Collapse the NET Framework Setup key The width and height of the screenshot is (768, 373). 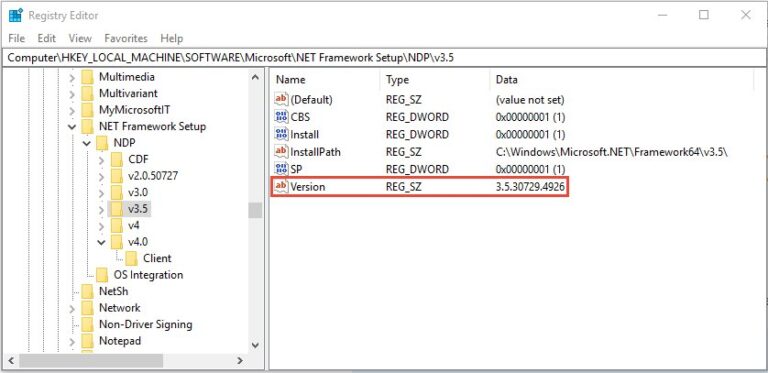72,127
